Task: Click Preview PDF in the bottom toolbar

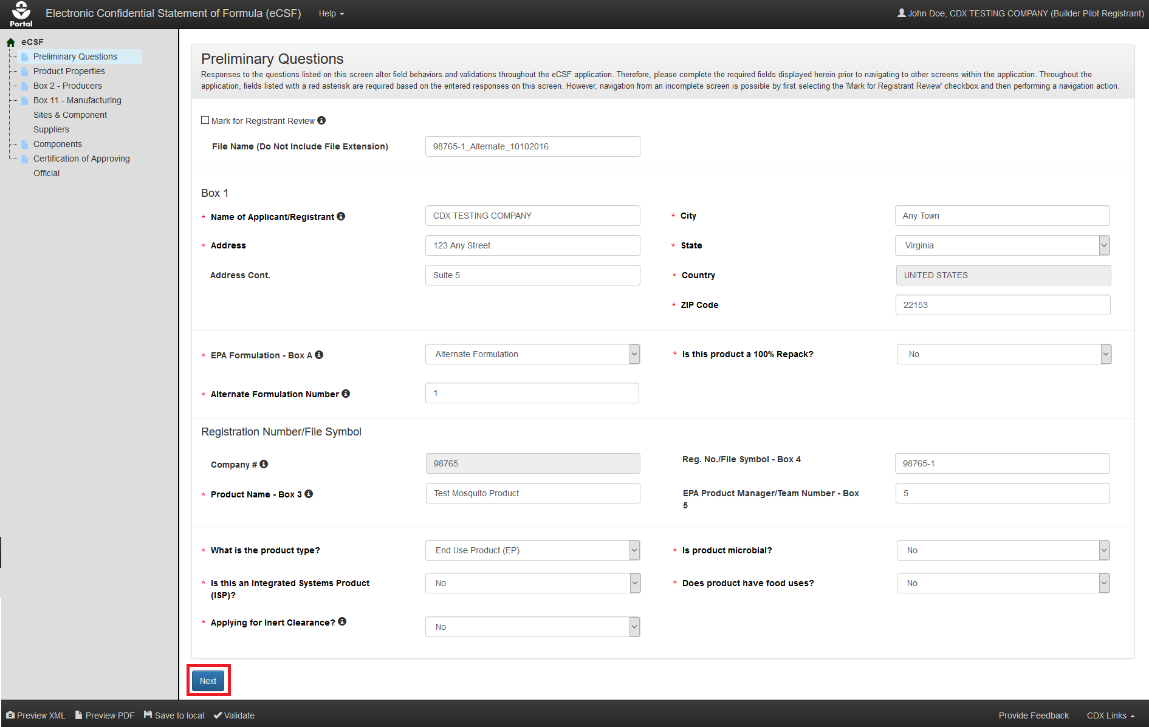Action: coord(105,715)
